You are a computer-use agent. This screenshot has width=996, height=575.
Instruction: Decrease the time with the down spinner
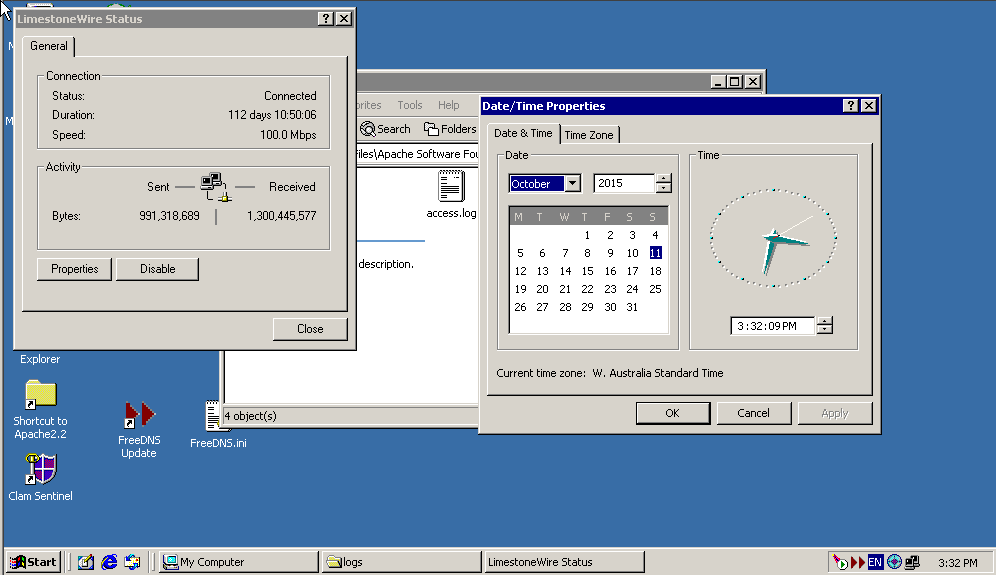coord(824,330)
